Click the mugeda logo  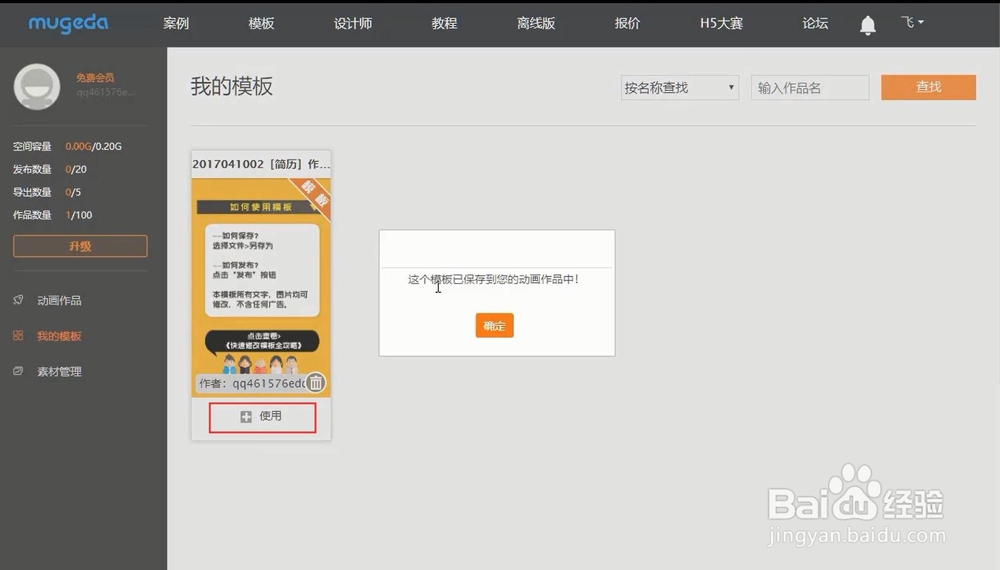click(68, 23)
